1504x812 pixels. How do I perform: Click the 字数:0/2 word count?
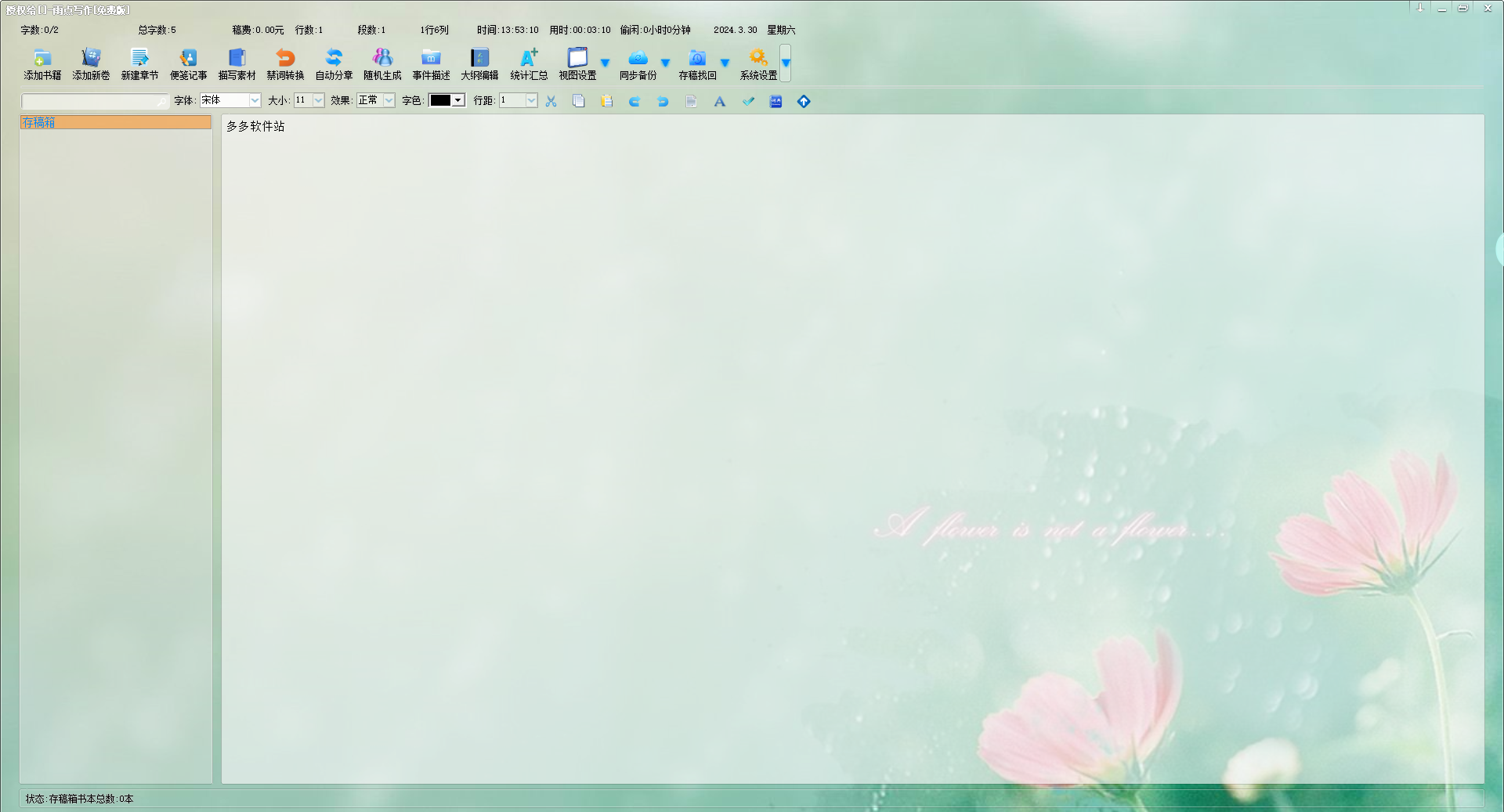[x=39, y=30]
